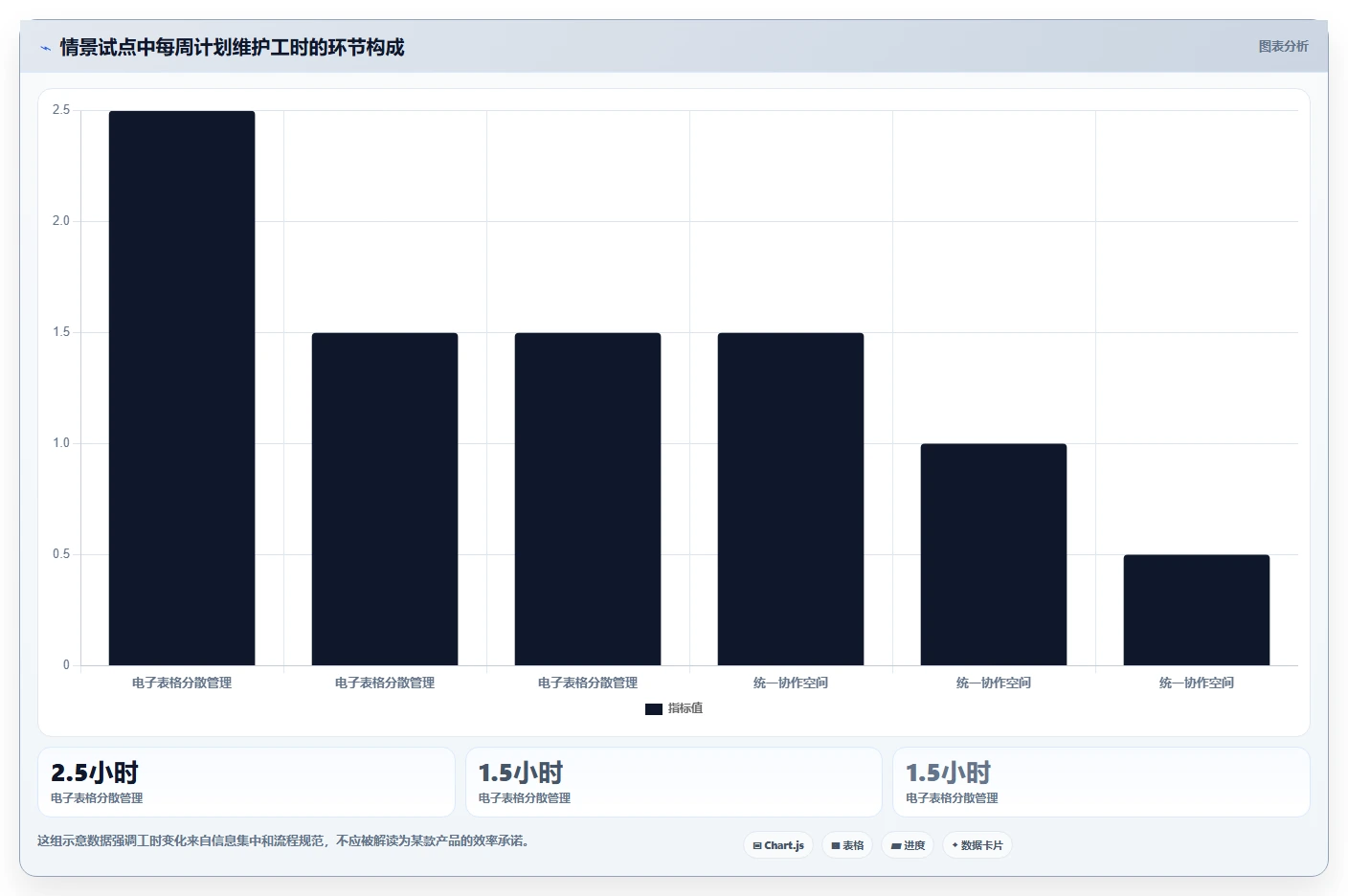
Task: Click the 图表分析 label in header
Action: [1283, 46]
